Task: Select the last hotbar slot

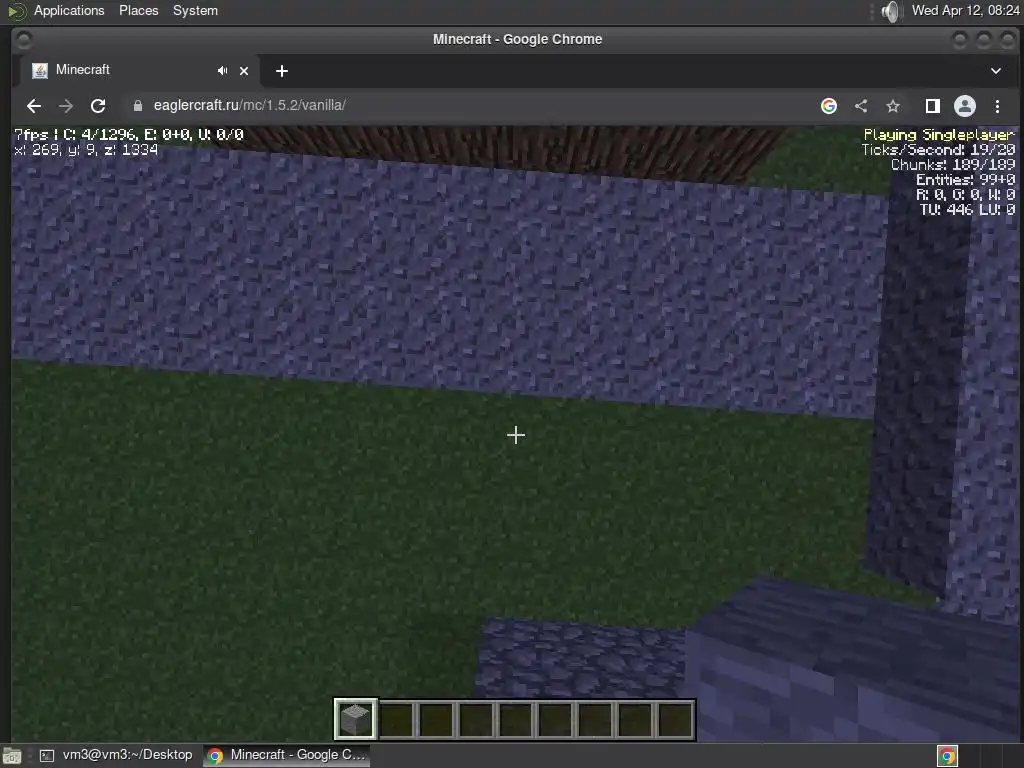Action: tap(675, 719)
